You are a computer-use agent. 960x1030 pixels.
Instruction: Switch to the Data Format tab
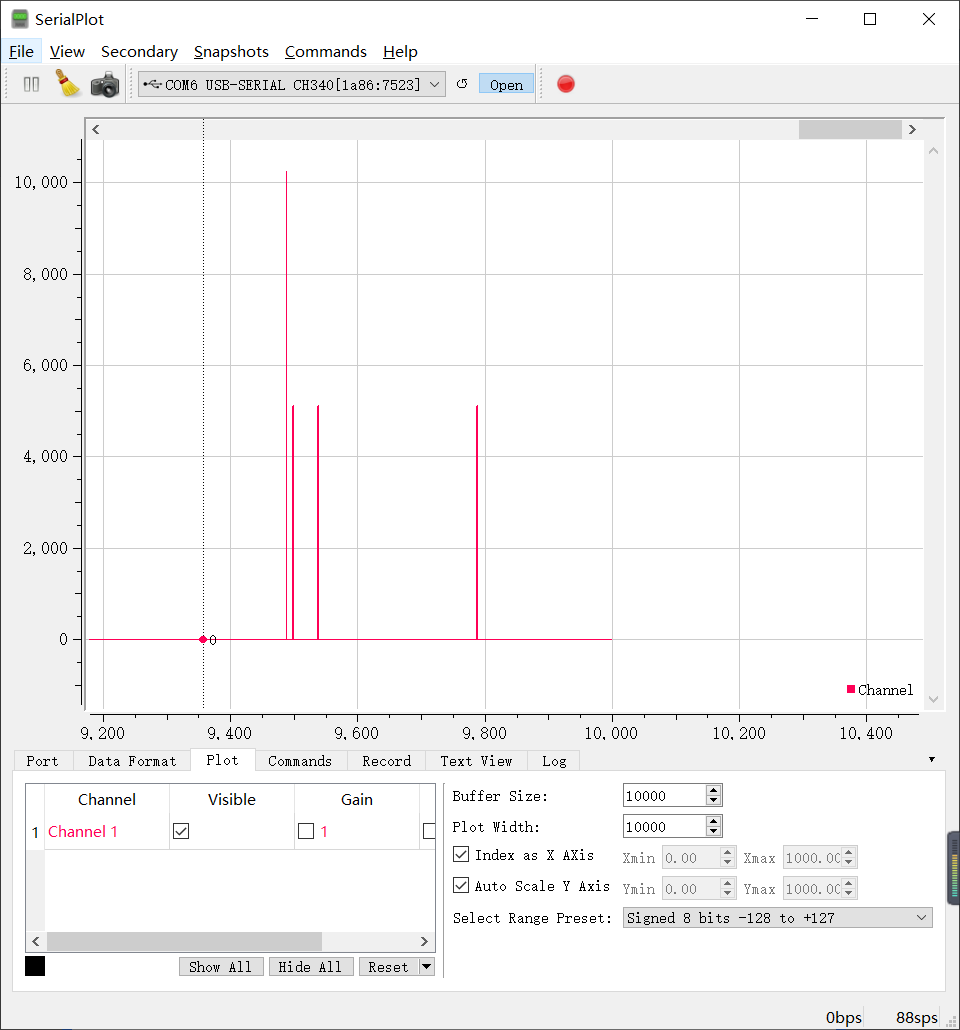pos(132,761)
